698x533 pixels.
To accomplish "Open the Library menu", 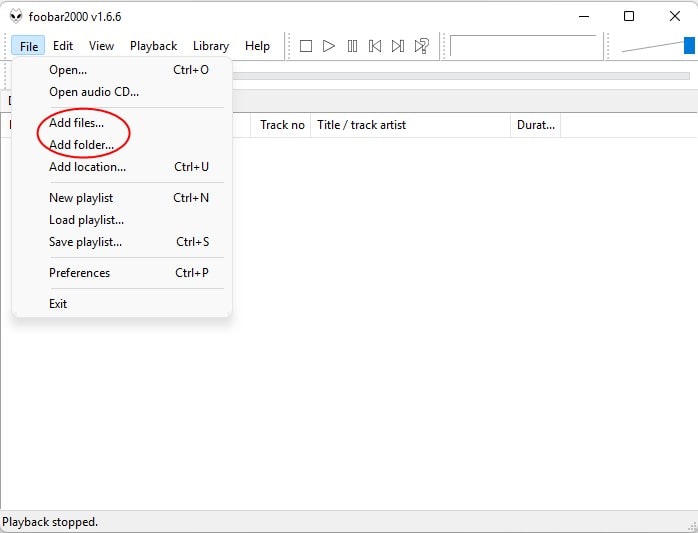I will (210, 46).
